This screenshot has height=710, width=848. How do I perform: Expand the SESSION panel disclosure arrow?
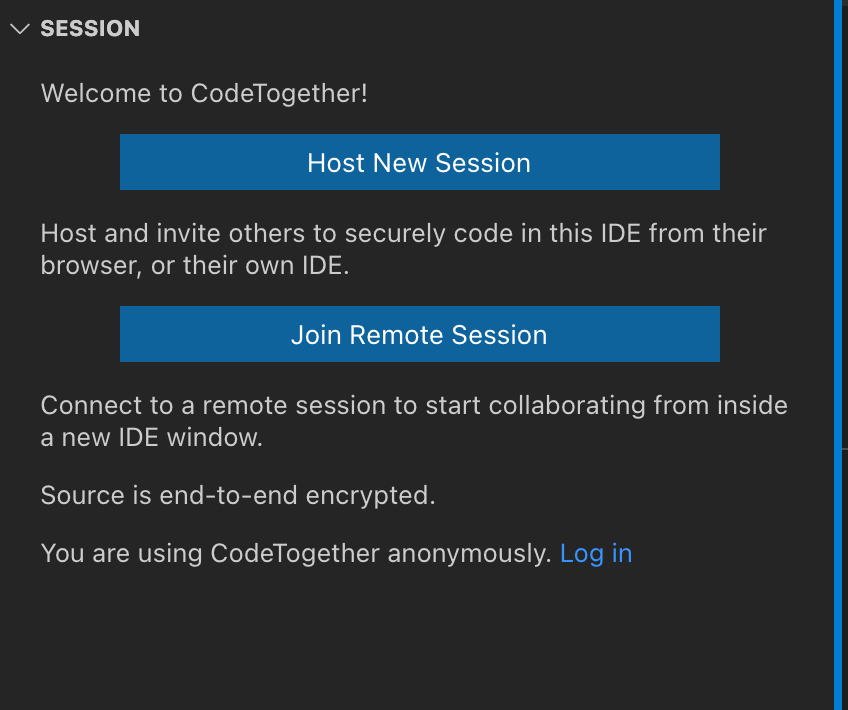point(20,29)
